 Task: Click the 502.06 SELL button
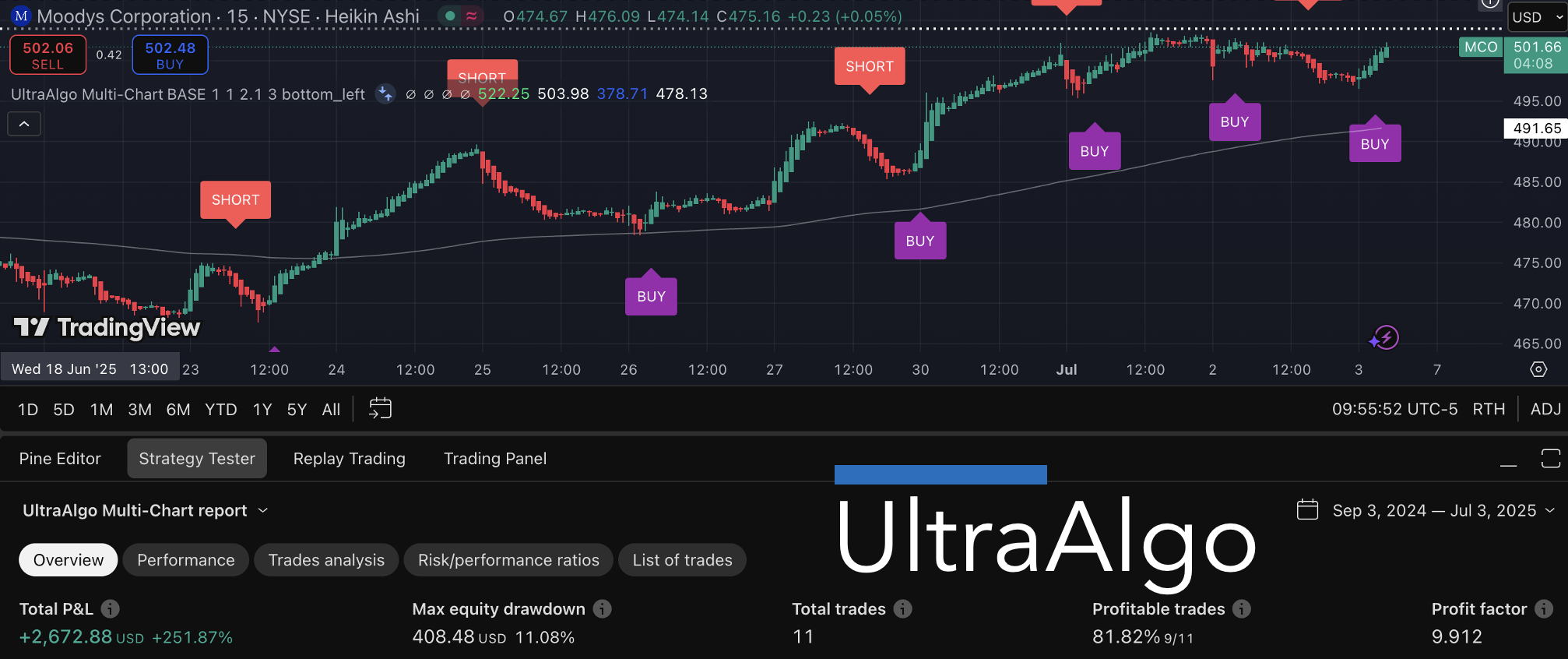(x=48, y=55)
